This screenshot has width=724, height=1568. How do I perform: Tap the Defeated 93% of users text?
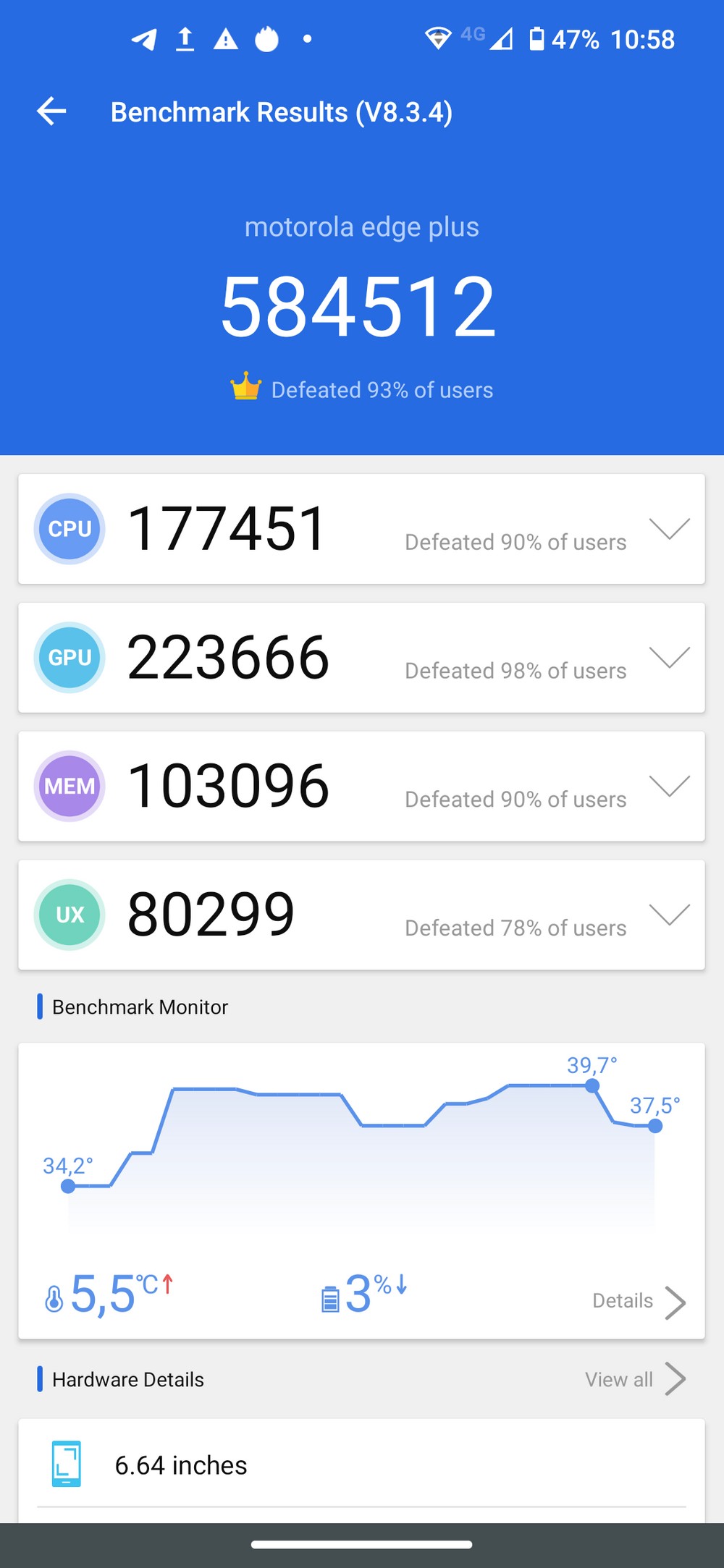382,390
